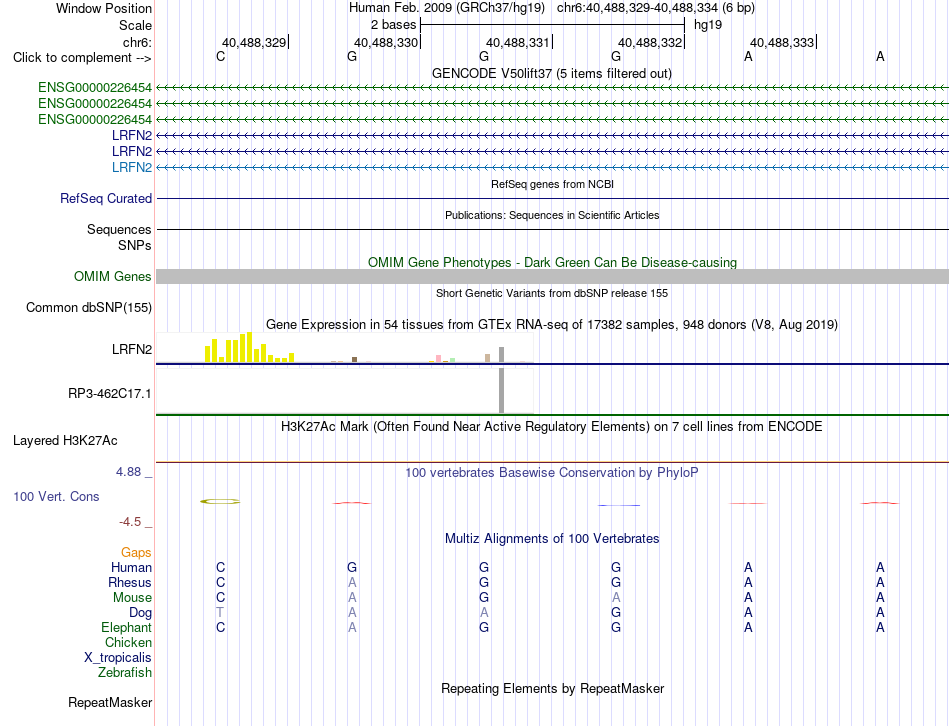Click 'Repeating Elements by RepeatMasker' title
The width and height of the screenshot is (950, 726).
(x=552, y=688)
